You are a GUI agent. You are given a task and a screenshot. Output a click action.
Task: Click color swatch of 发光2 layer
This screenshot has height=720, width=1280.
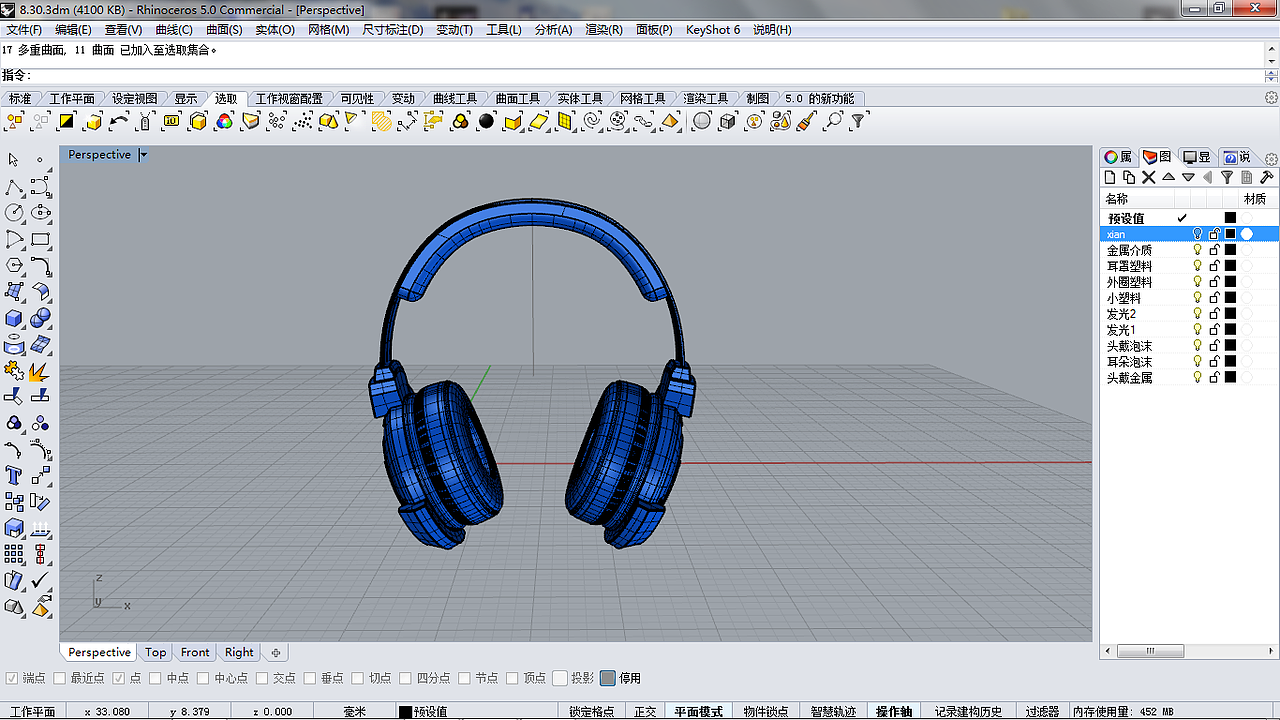(x=1231, y=314)
